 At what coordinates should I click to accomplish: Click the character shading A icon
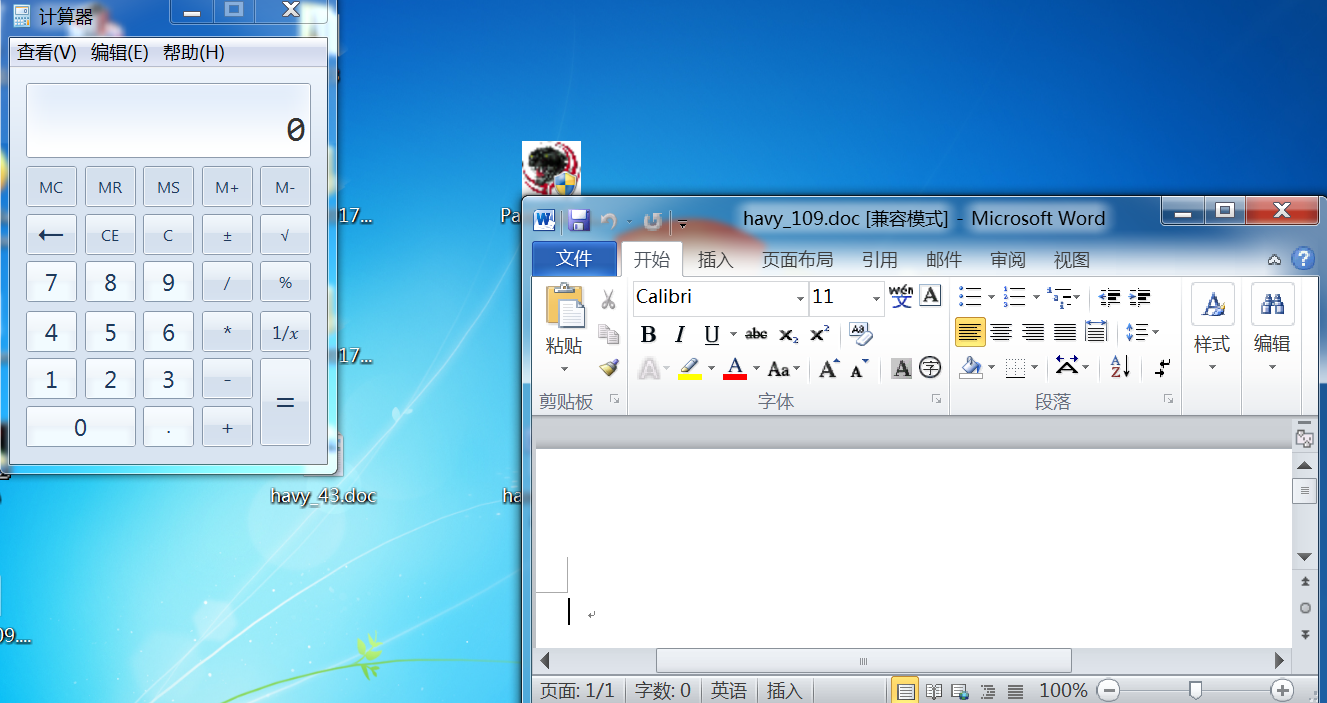pos(901,369)
